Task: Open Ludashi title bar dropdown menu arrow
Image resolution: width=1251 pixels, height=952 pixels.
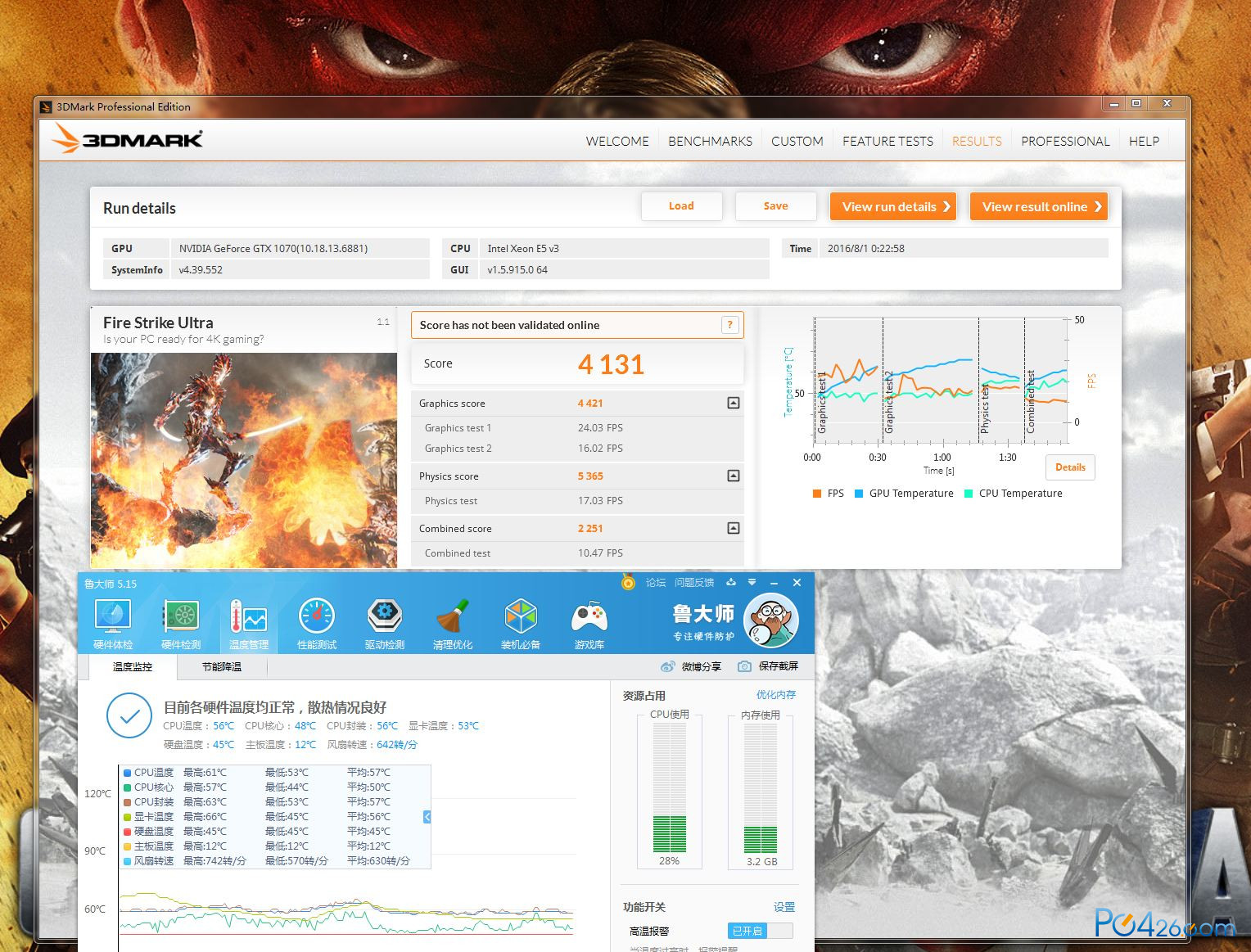Action: 752,582
